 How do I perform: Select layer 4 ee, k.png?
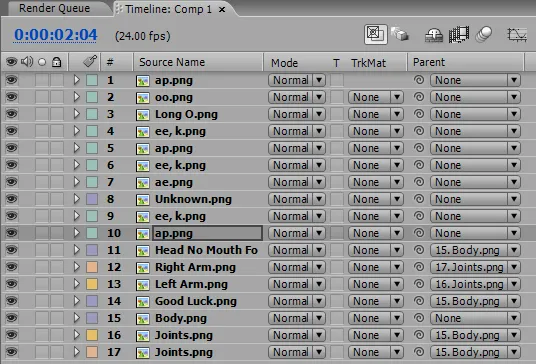[x=180, y=131]
